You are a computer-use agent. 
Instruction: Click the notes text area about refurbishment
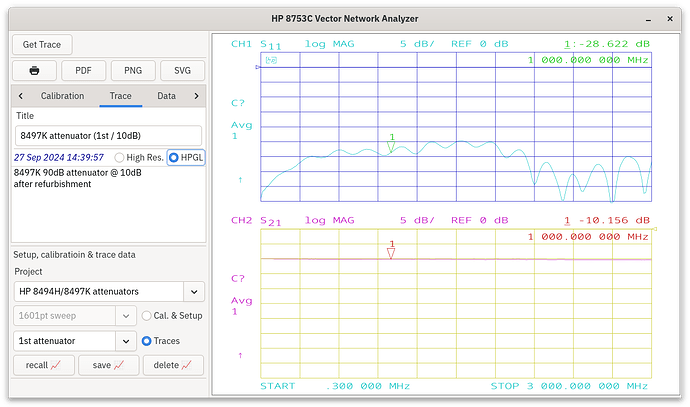pyautogui.click(x=108, y=203)
